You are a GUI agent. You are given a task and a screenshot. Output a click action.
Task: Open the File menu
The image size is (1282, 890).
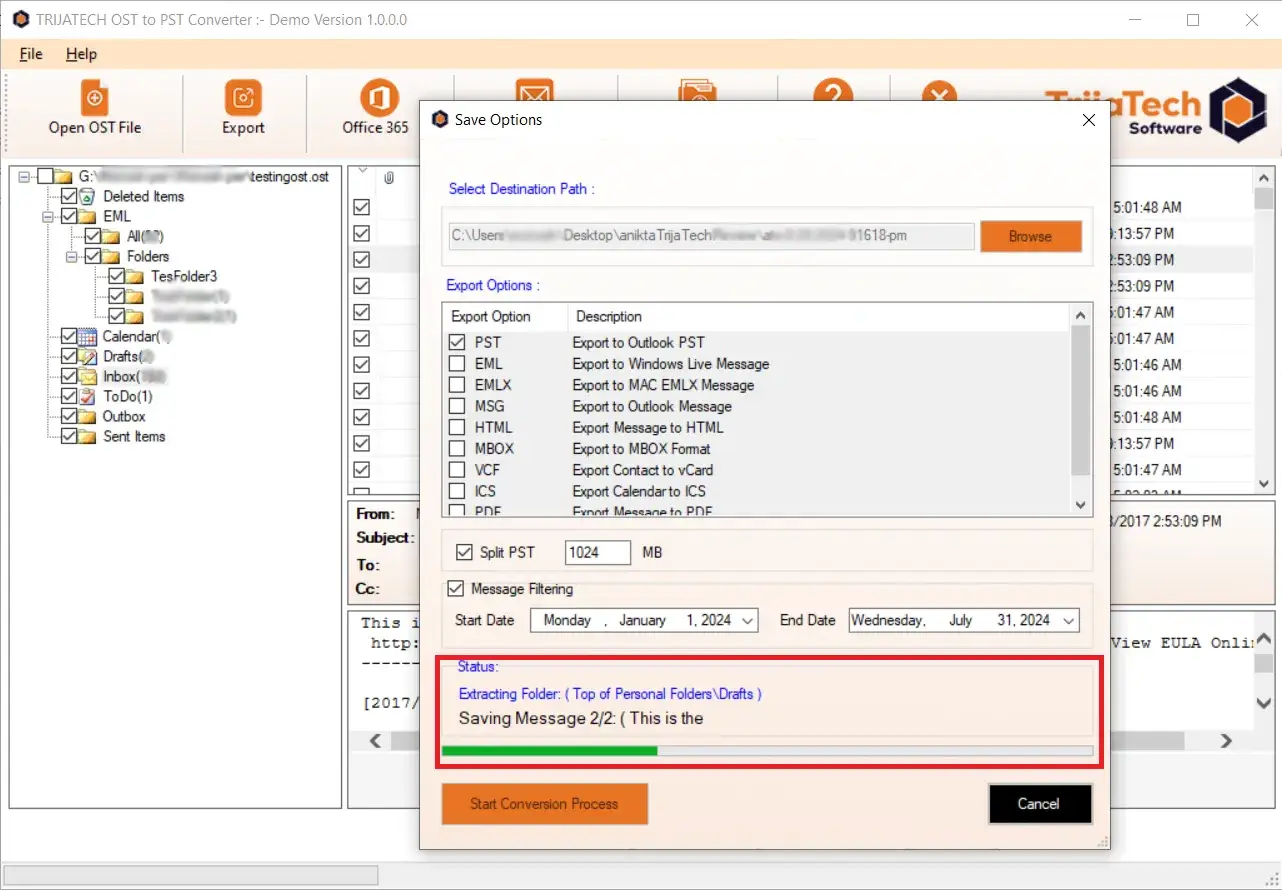tap(31, 54)
